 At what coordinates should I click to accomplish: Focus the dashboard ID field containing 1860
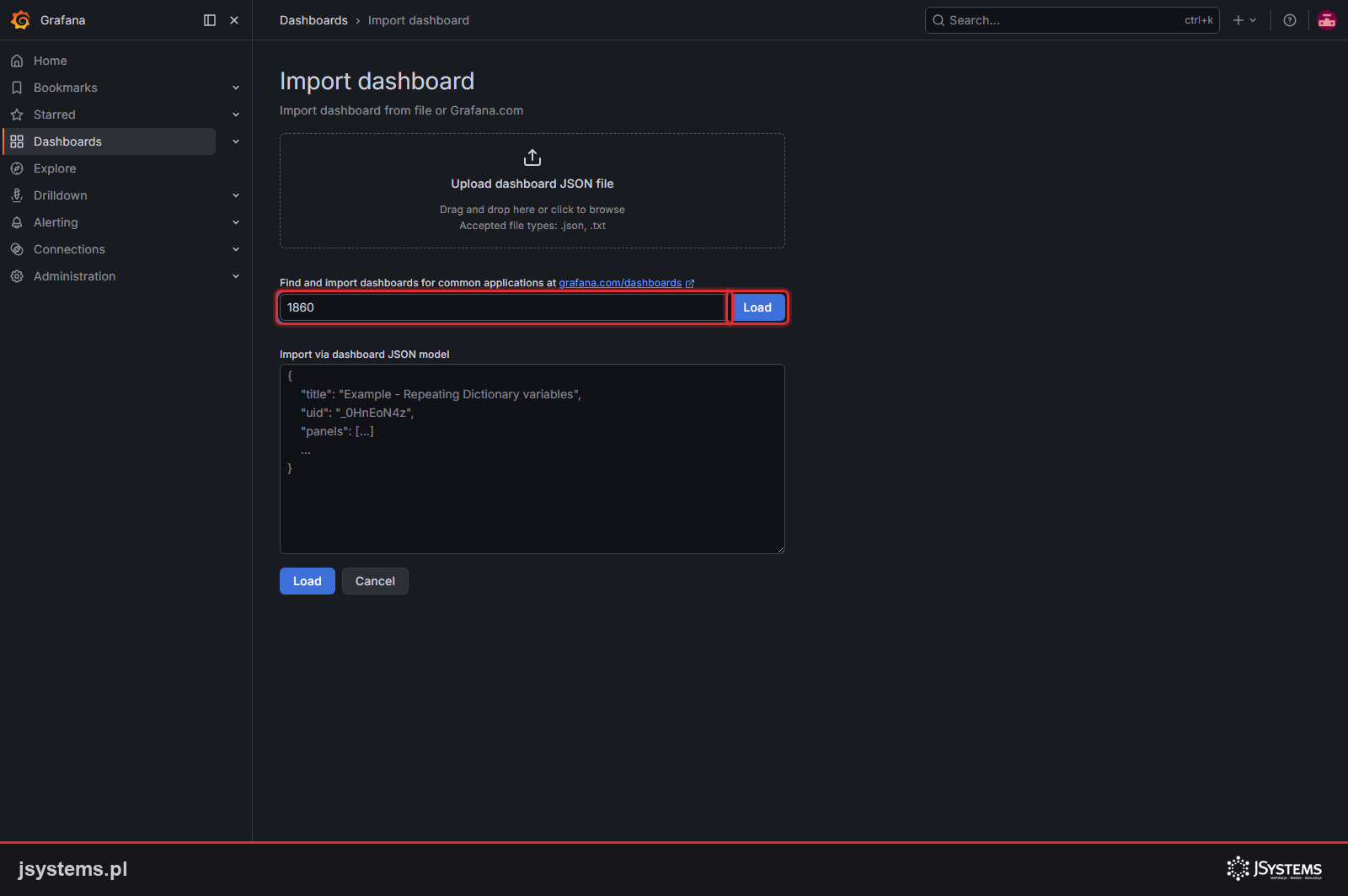point(502,307)
